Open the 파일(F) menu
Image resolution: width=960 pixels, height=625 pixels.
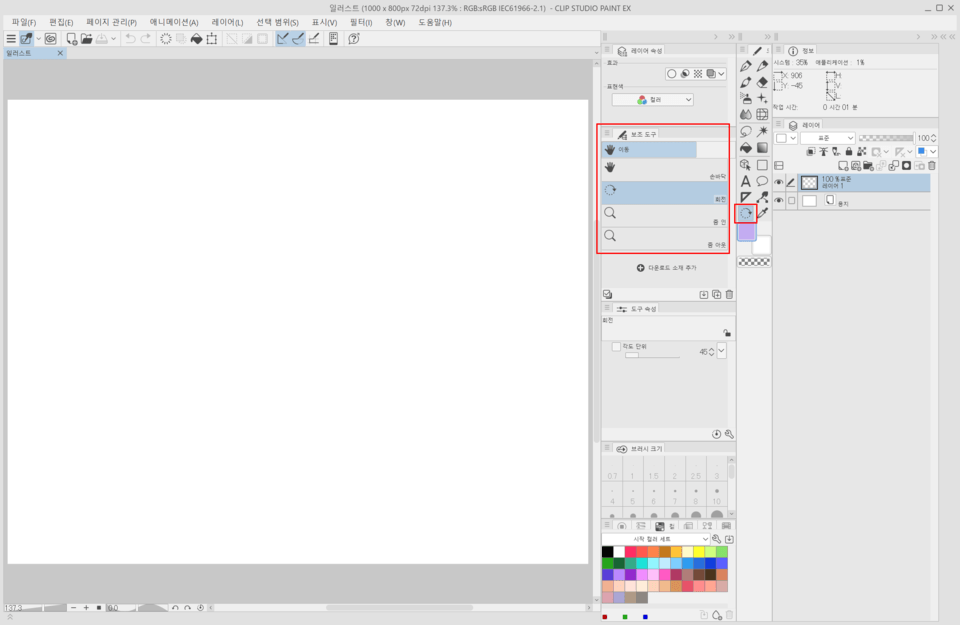23,22
